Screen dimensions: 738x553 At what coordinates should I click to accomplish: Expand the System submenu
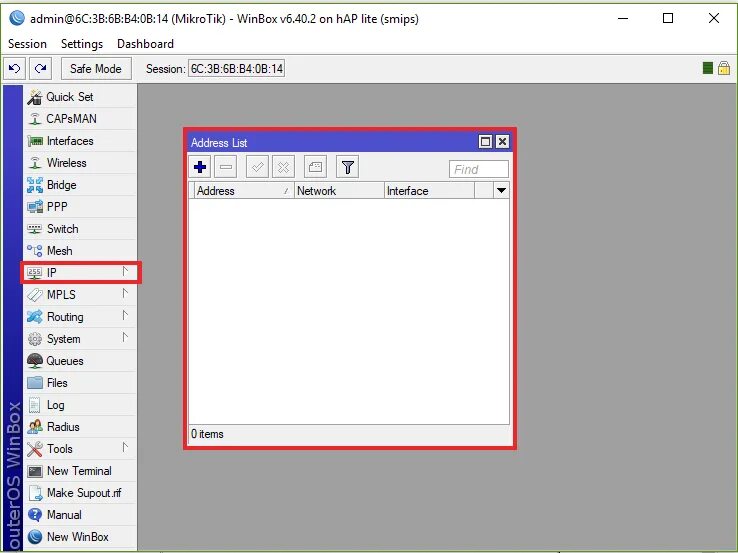pos(80,339)
